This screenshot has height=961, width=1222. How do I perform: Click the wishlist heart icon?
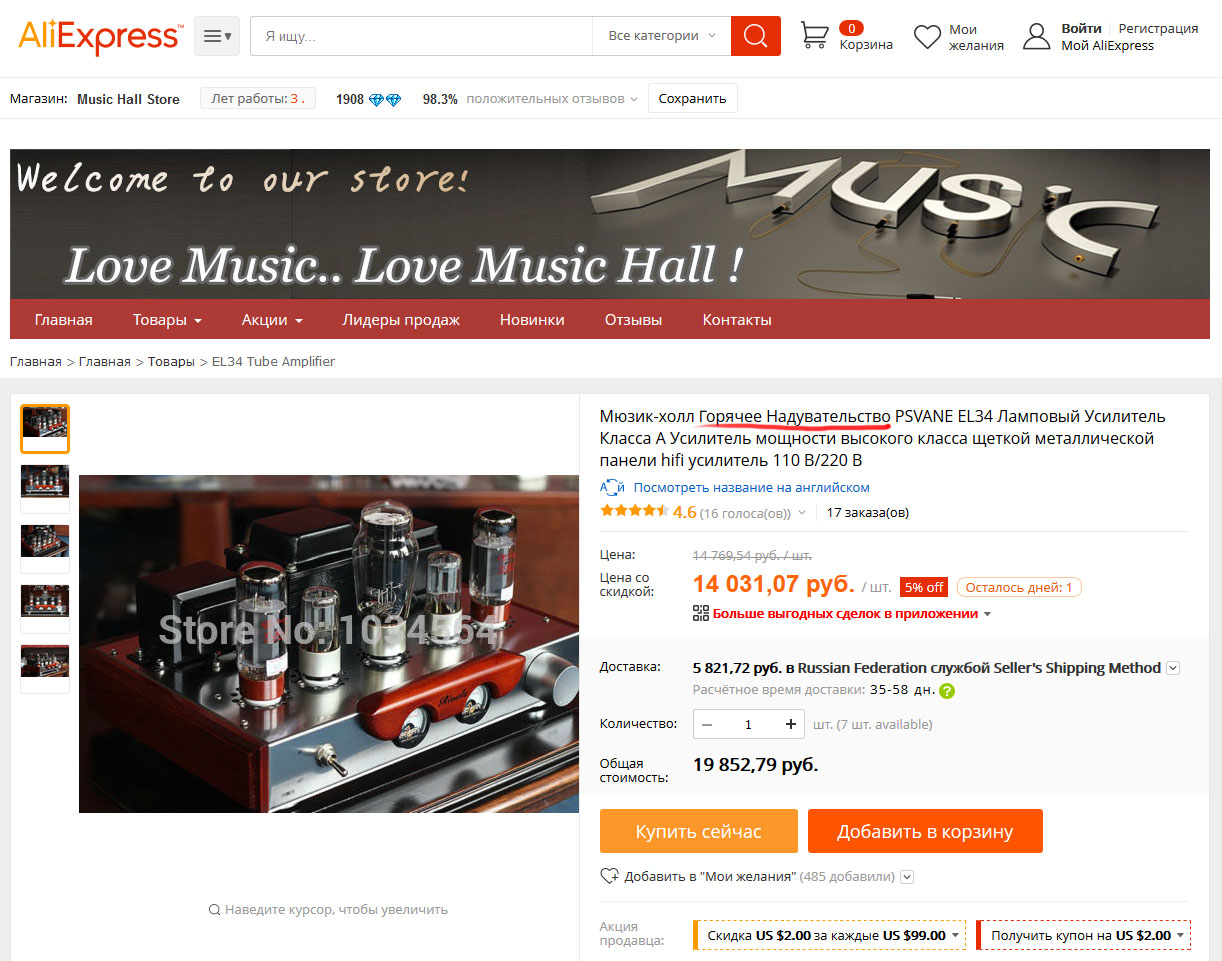pyautogui.click(x=928, y=37)
